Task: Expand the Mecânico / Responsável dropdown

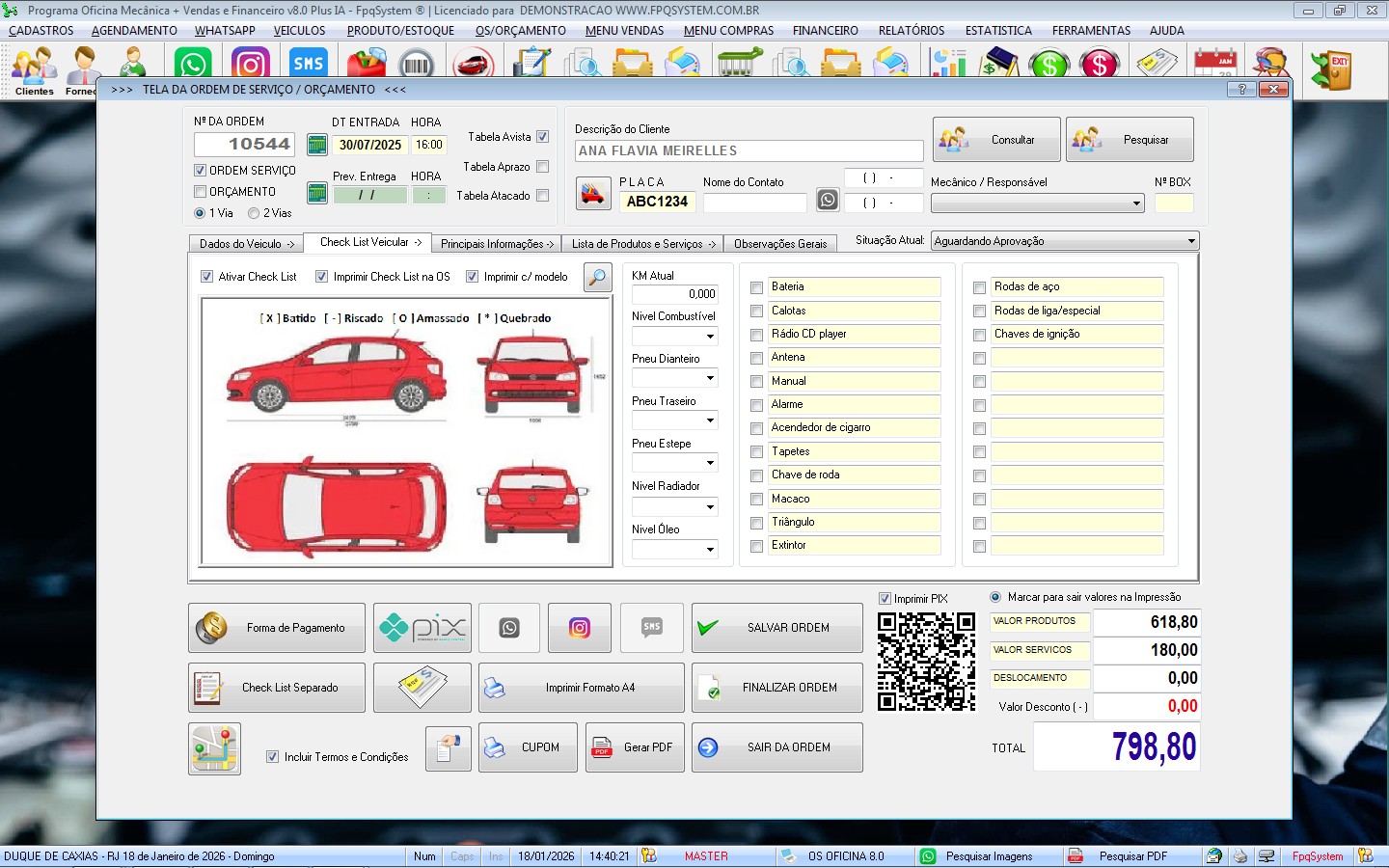Action: point(1136,203)
